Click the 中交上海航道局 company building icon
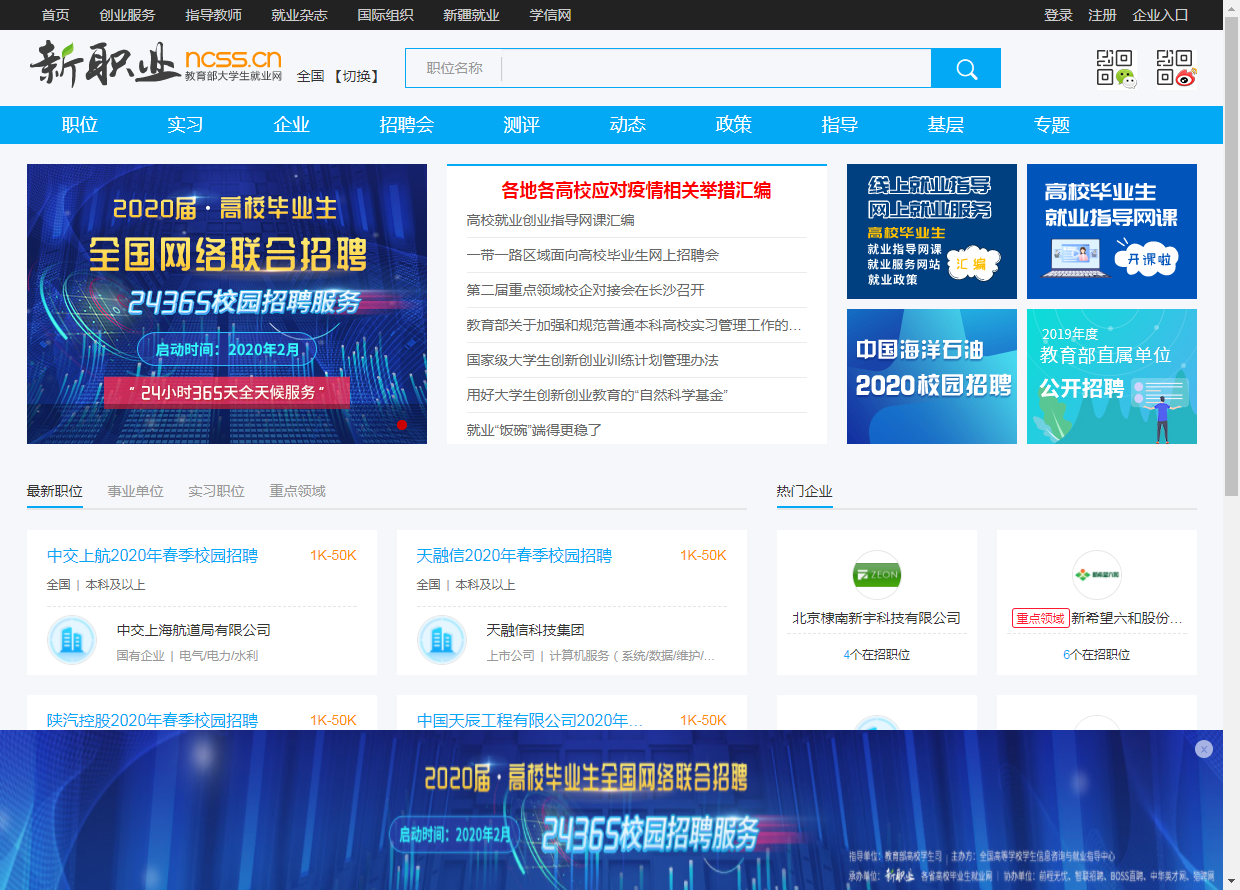Screen dimensions: 1240x890 tap(72, 640)
